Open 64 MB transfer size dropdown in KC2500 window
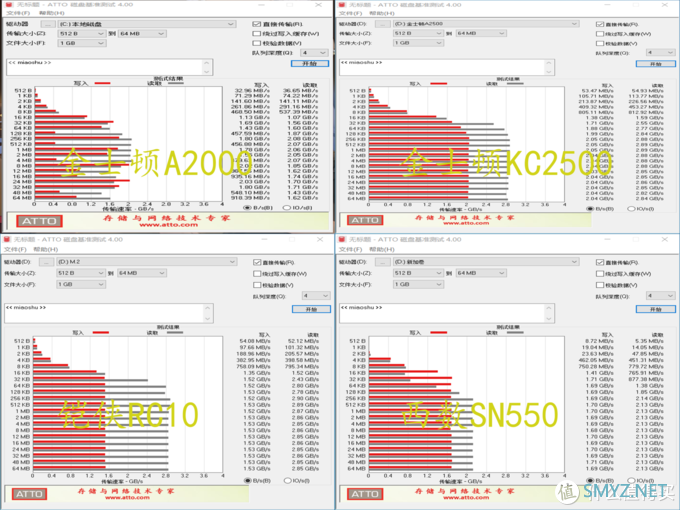 click(x=481, y=33)
